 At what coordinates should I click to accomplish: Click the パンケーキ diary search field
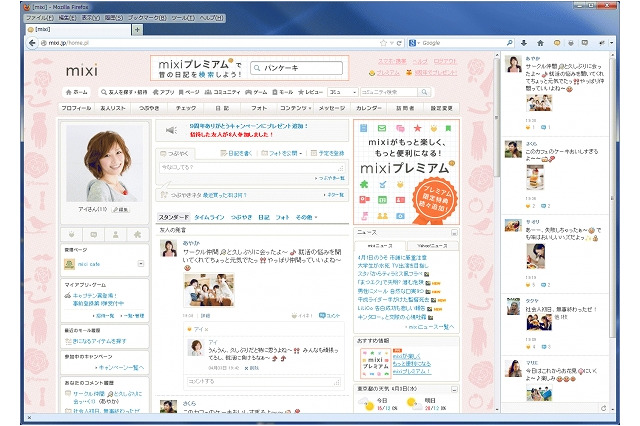click(296, 68)
